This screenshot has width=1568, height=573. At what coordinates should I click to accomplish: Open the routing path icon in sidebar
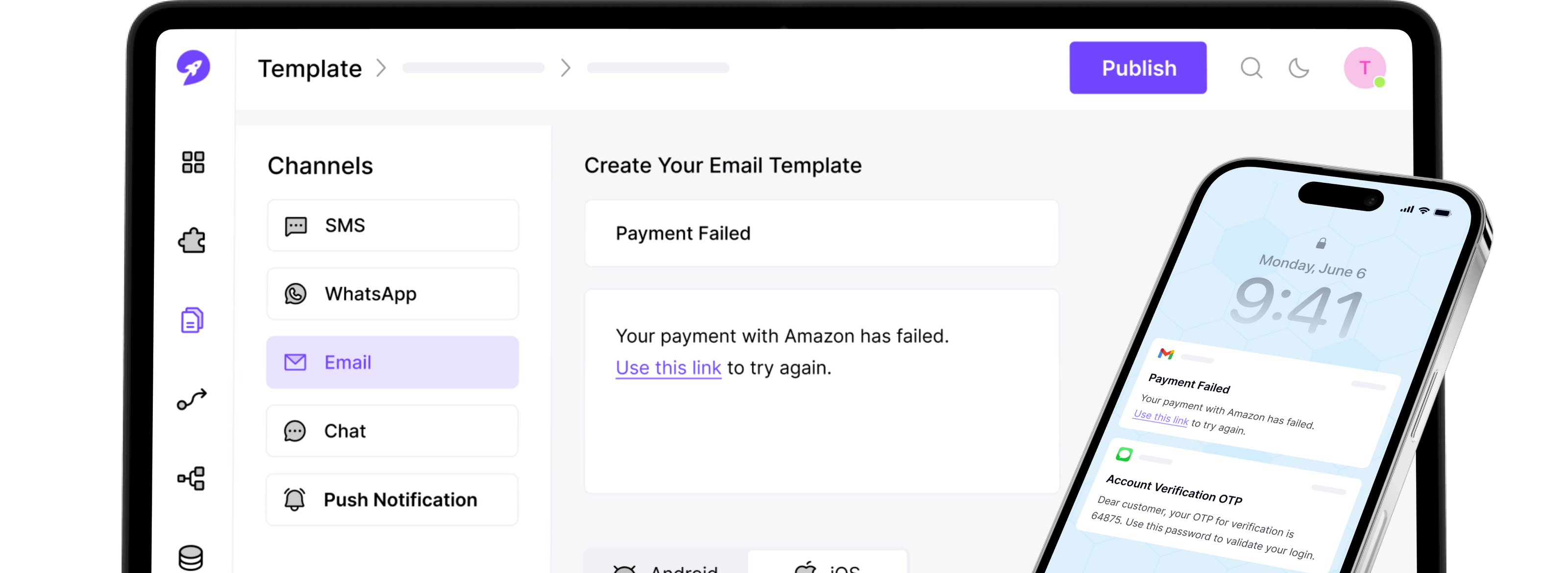pos(192,399)
